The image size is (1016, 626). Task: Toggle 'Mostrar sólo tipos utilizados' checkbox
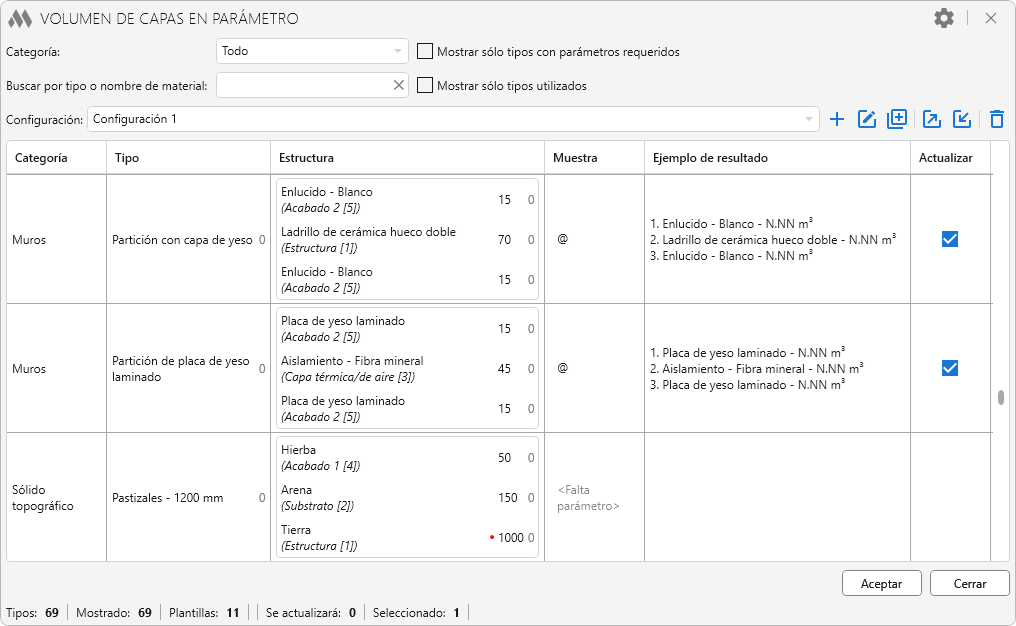click(x=425, y=86)
